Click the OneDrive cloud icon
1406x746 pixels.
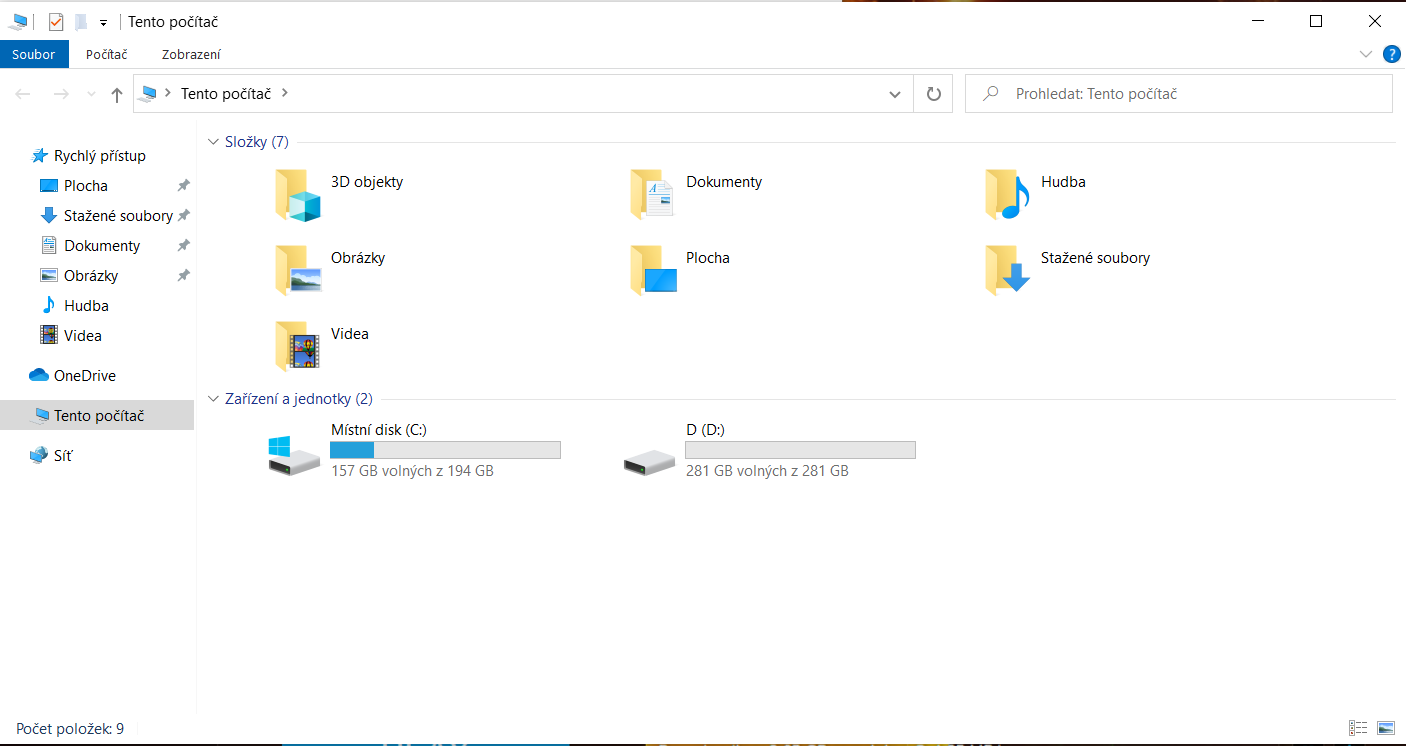39,376
